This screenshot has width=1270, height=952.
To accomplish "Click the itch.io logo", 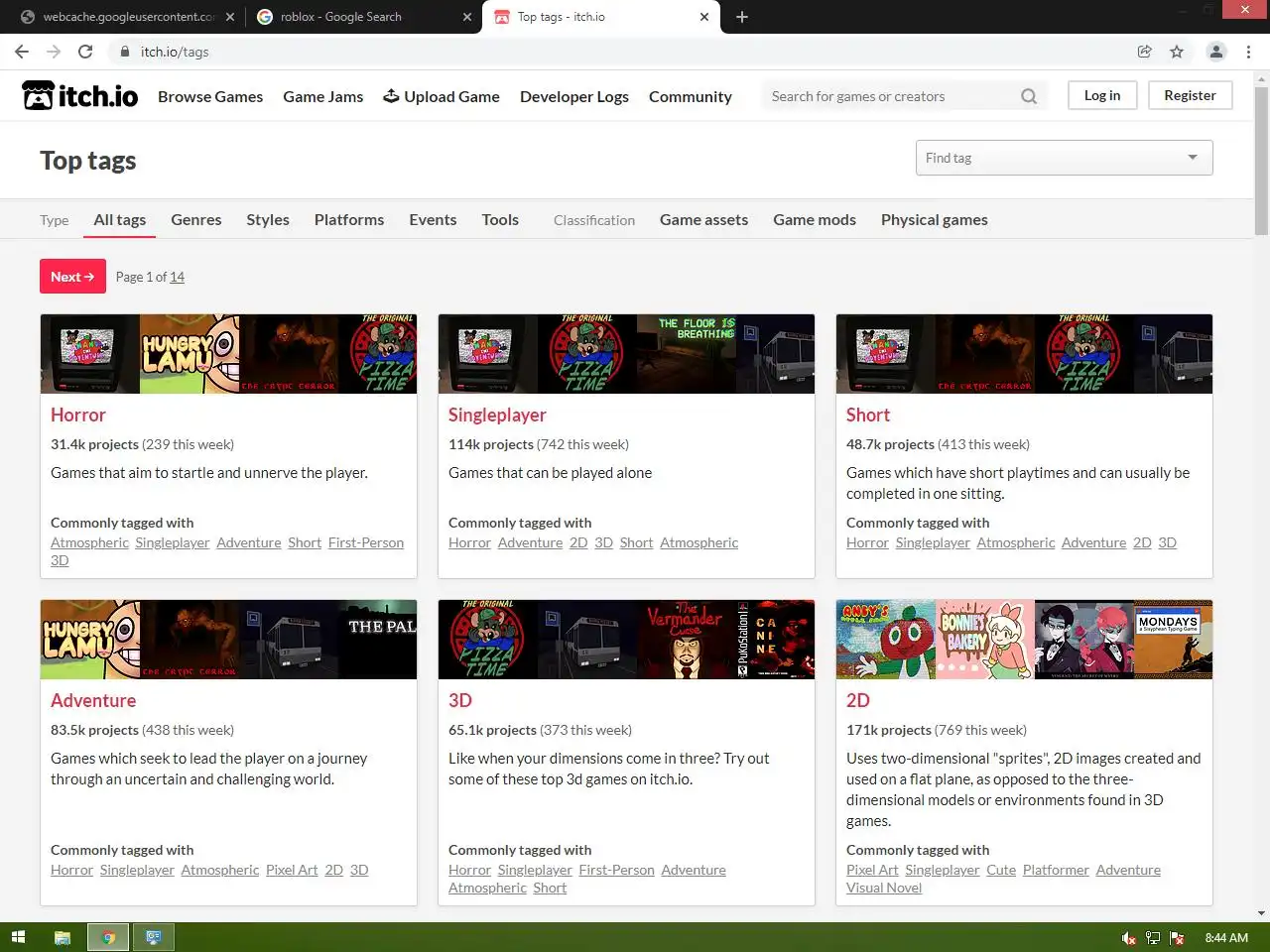I will coord(80,95).
